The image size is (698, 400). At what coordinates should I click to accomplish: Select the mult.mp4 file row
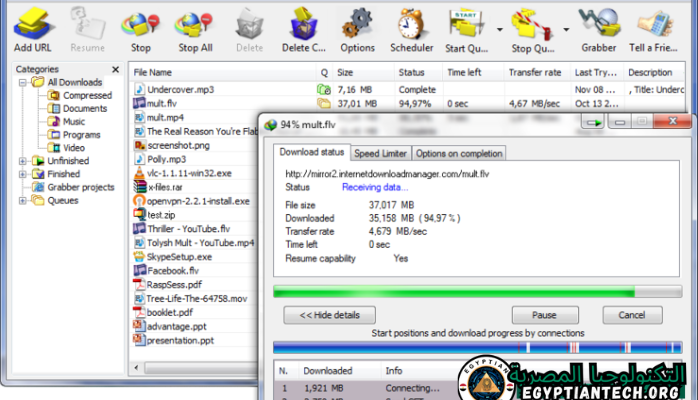(x=195, y=117)
